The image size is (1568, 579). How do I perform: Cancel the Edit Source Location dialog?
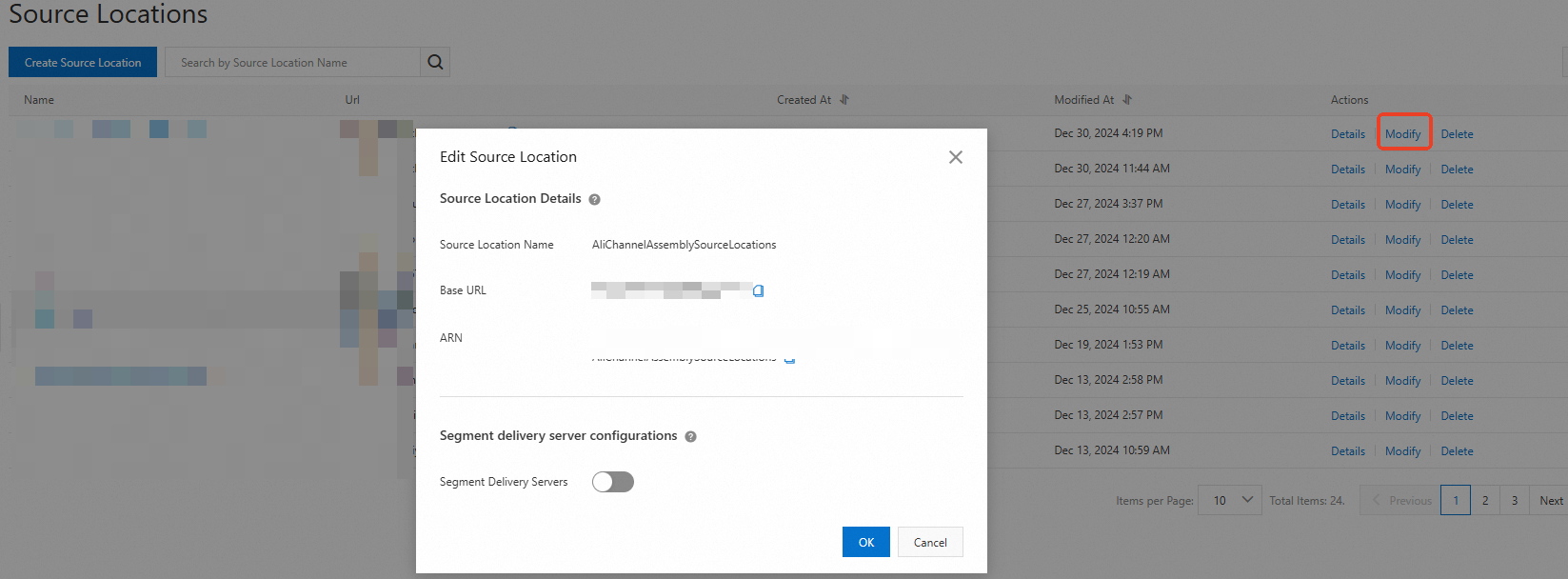pyautogui.click(x=930, y=542)
